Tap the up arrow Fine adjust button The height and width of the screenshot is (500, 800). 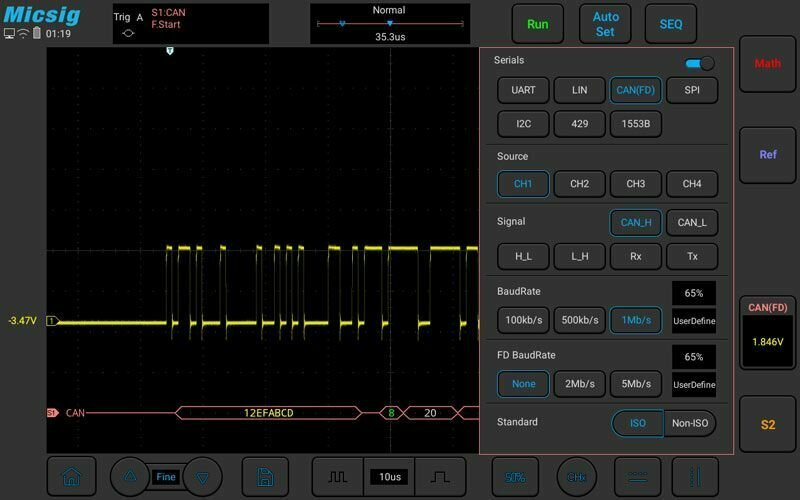pos(130,477)
